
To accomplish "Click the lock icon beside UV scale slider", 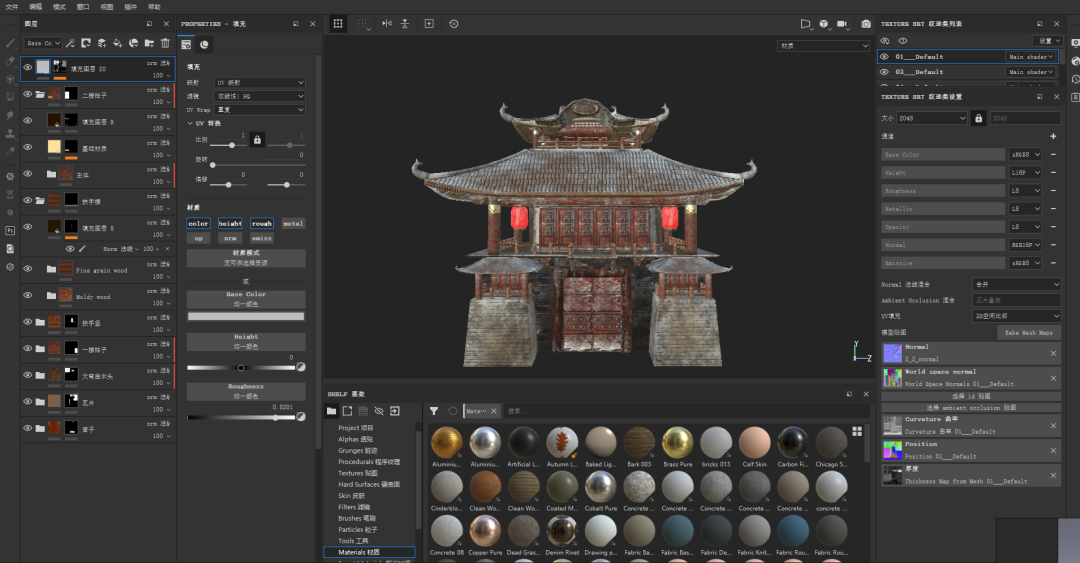I will (x=257, y=140).
